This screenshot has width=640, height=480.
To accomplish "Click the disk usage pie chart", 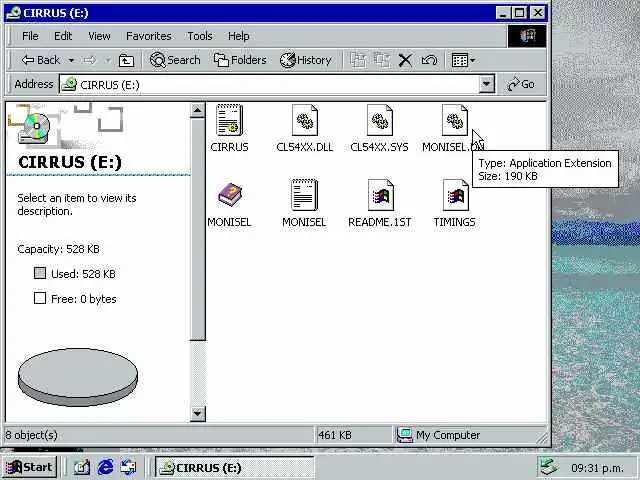I will click(x=78, y=377).
